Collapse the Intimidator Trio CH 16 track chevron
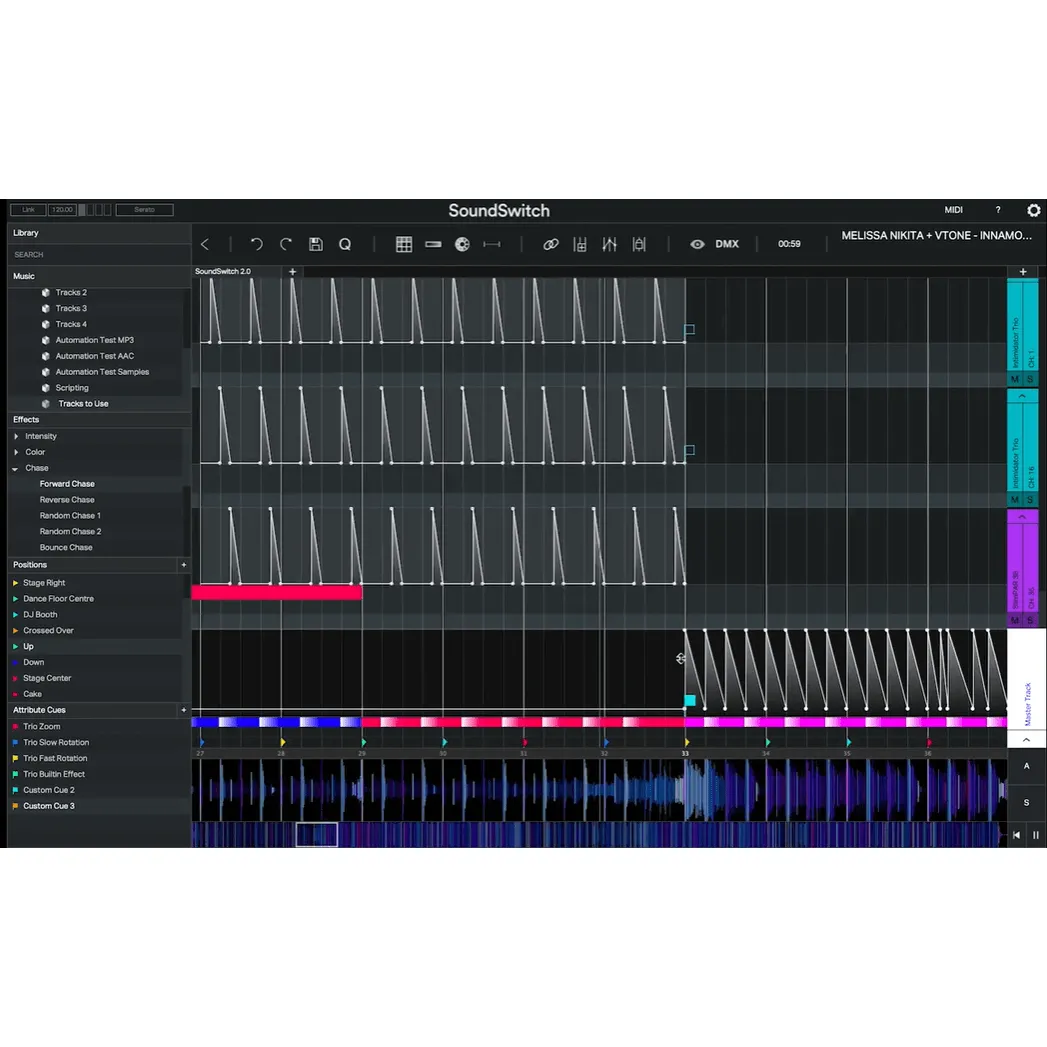The width and height of the screenshot is (1047, 1047). click(1022, 396)
